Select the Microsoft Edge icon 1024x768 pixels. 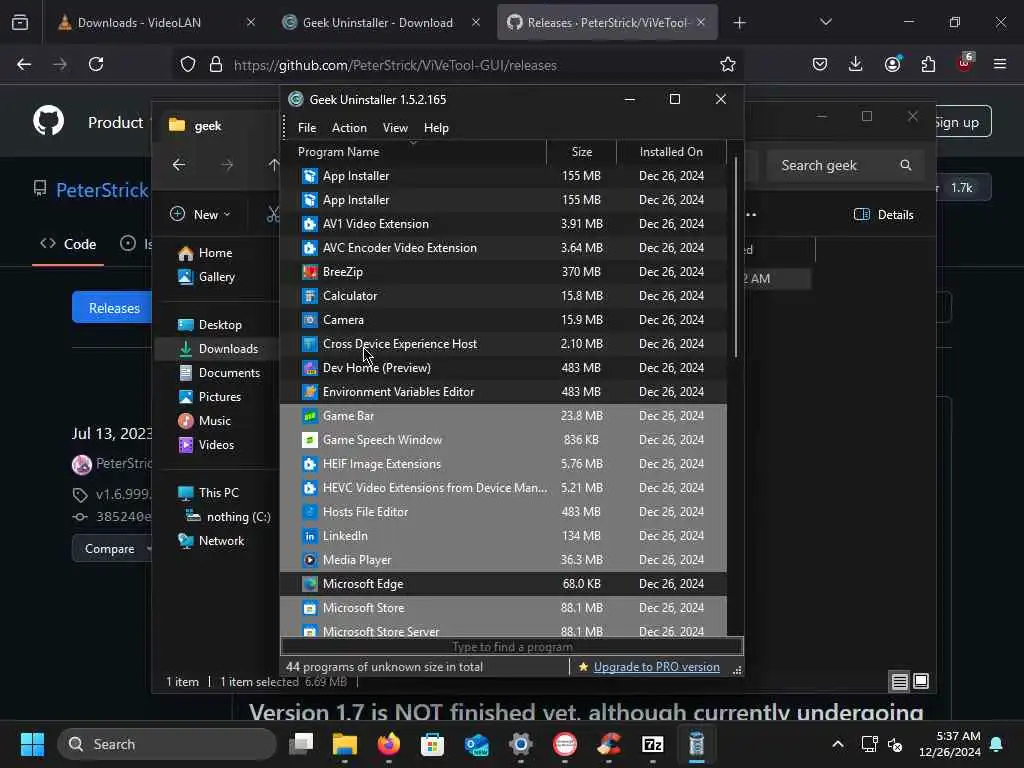(x=310, y=584)
